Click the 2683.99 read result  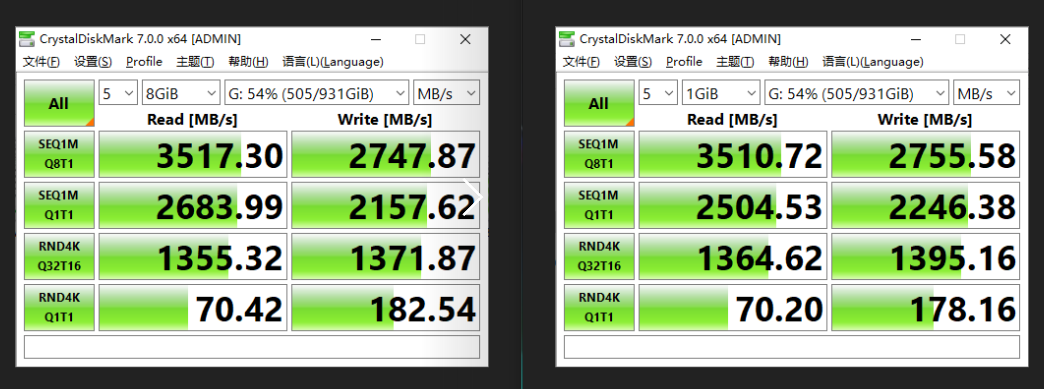[193, 205]
